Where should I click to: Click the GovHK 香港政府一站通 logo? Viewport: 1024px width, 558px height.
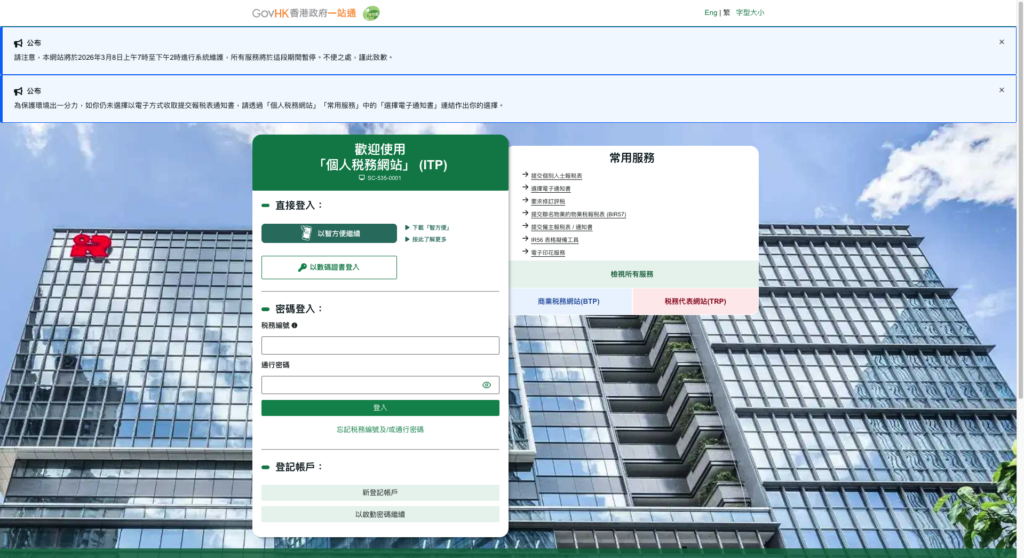[x=304, y=13]
